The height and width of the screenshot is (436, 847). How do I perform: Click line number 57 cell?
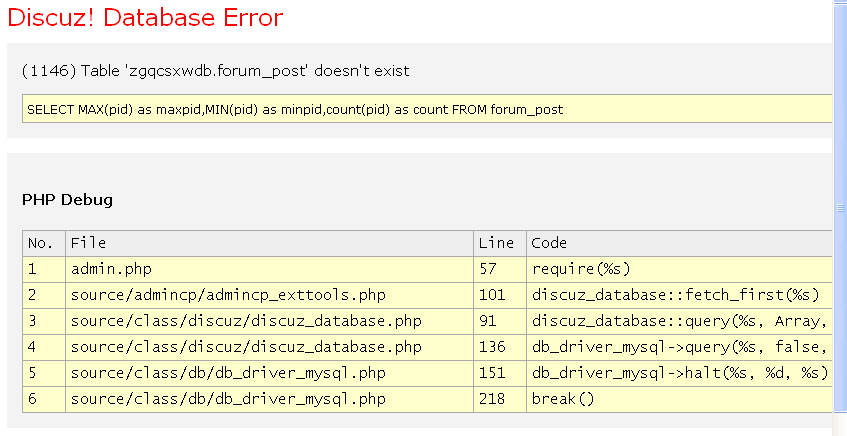tap(488, 269)
